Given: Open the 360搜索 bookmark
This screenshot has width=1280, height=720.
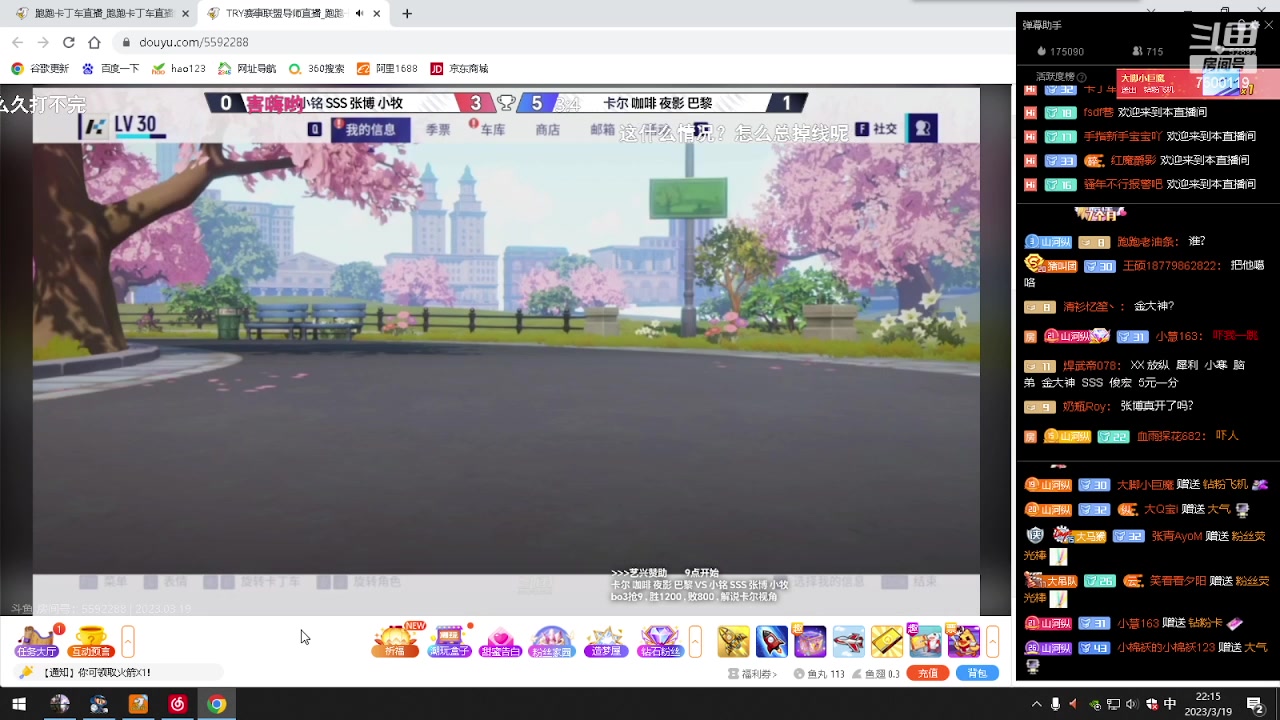Looking at the screenshot, I should click(x=316, y=69).
